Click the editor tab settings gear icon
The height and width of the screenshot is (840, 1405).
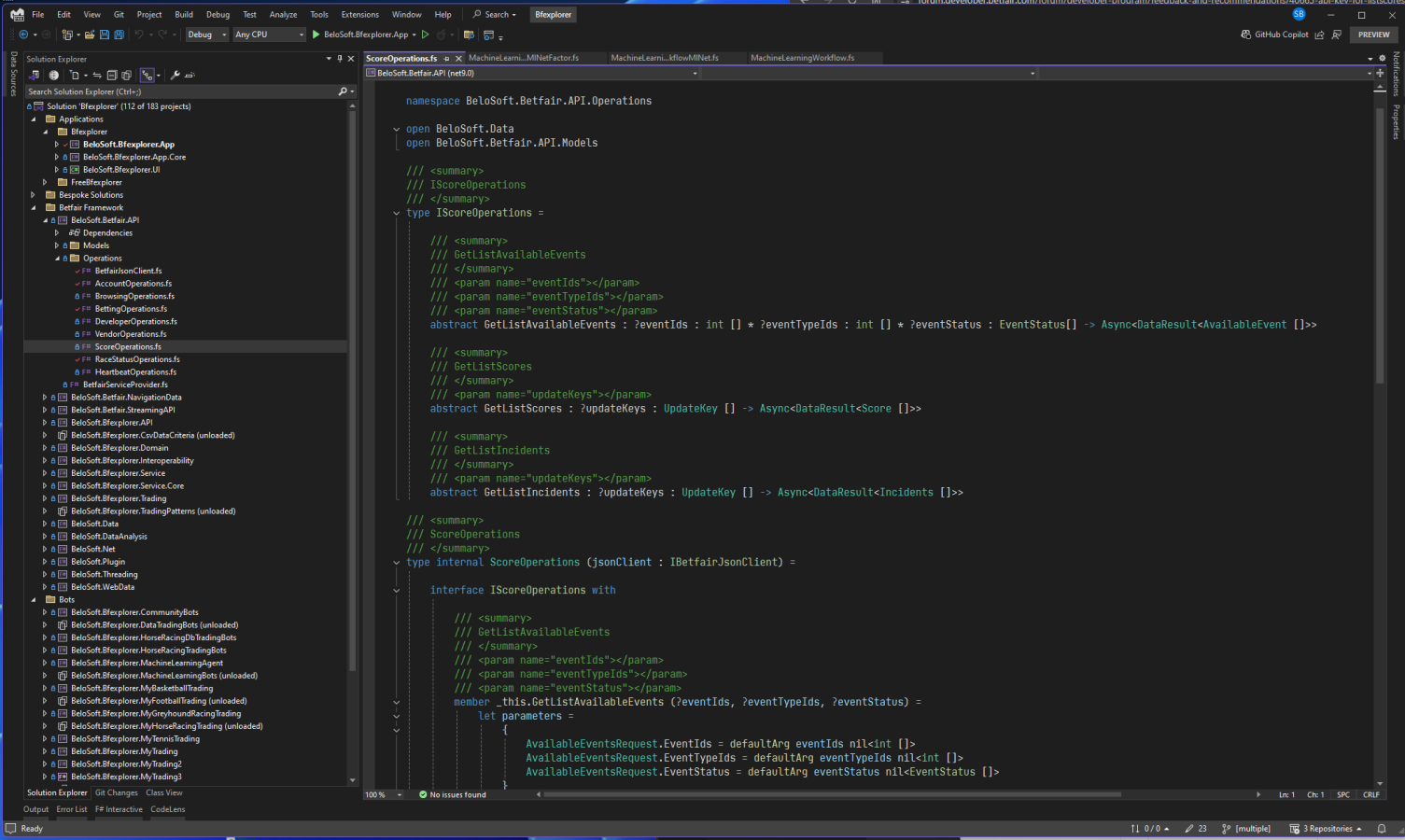click(1383, 58)
